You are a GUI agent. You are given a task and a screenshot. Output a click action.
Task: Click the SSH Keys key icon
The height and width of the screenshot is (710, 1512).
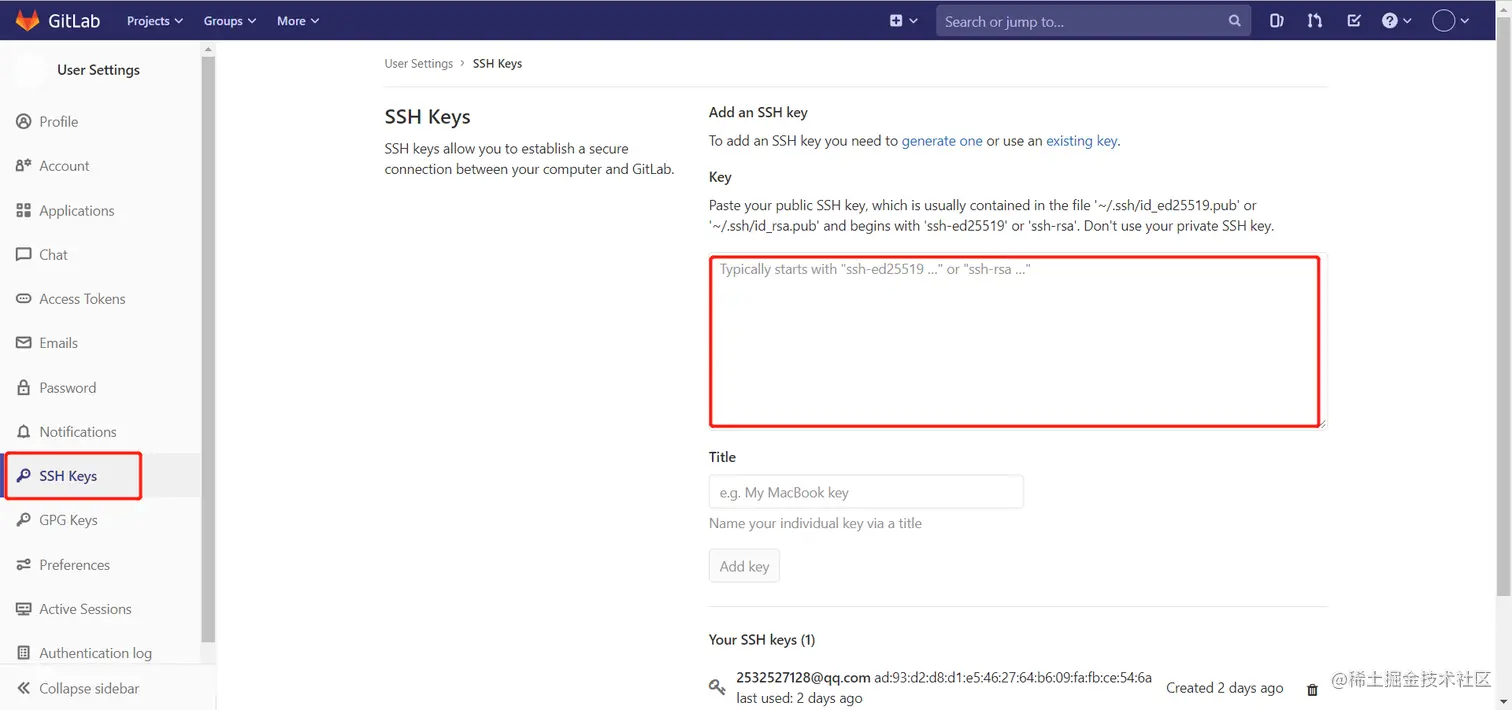pyautogui.click(x=24, y=476)
